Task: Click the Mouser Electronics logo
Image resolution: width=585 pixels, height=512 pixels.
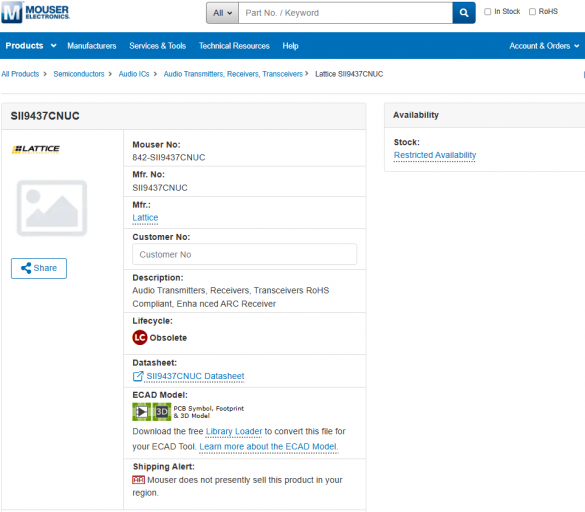Action: coord(35,12)
